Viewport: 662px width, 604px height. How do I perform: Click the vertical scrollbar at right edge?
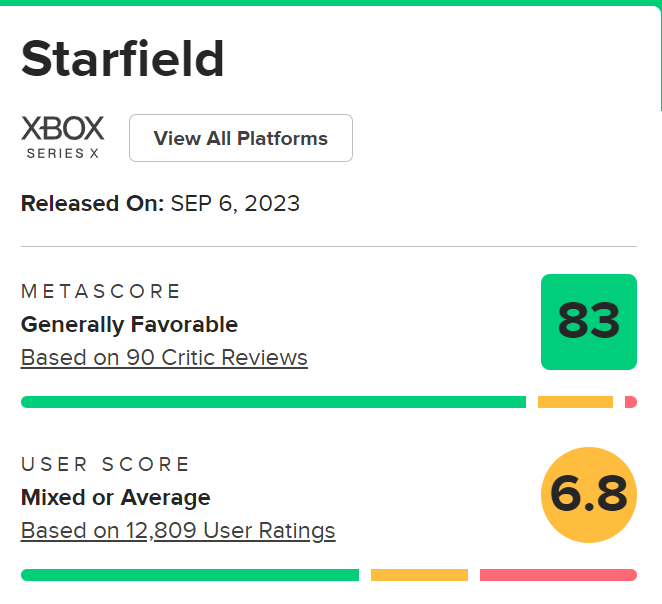[x=659, y=60]
